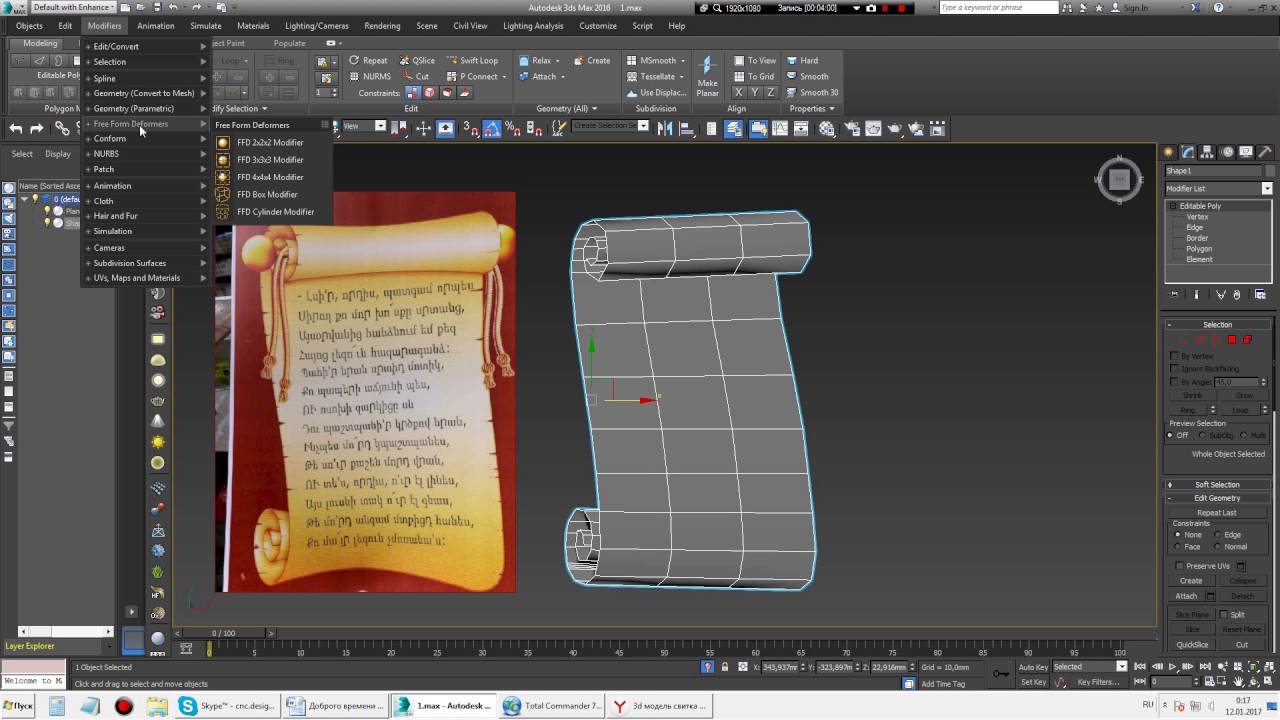
Task: Click the Cut tool in ribbon
Action: (415, 76)
